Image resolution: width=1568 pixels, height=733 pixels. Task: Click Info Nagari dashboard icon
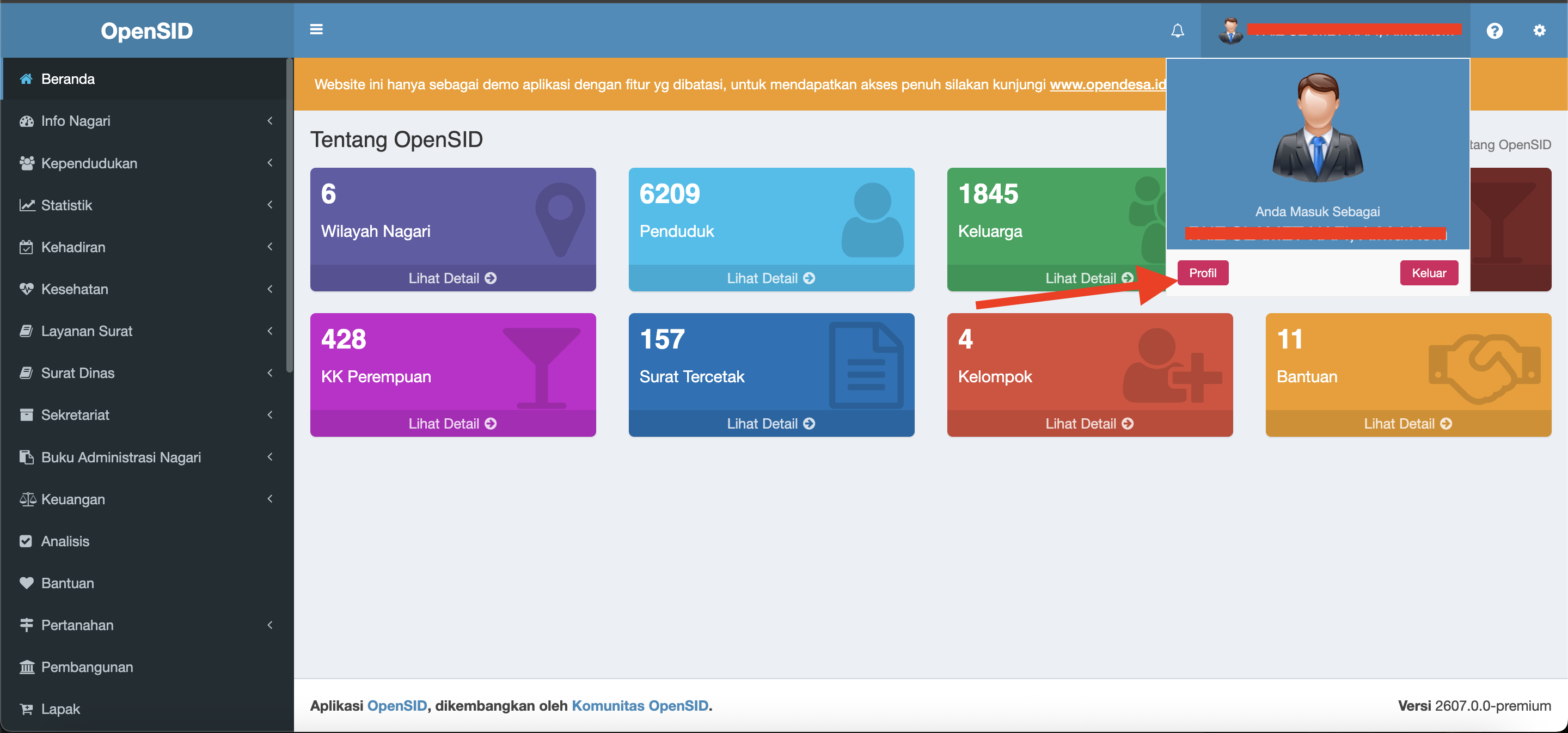(x=26, y=121)
